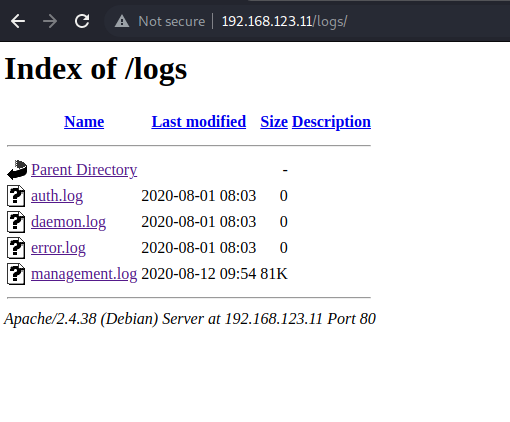Open the Parent Directory link
This screenshot has height=422, width=510.
84,170
